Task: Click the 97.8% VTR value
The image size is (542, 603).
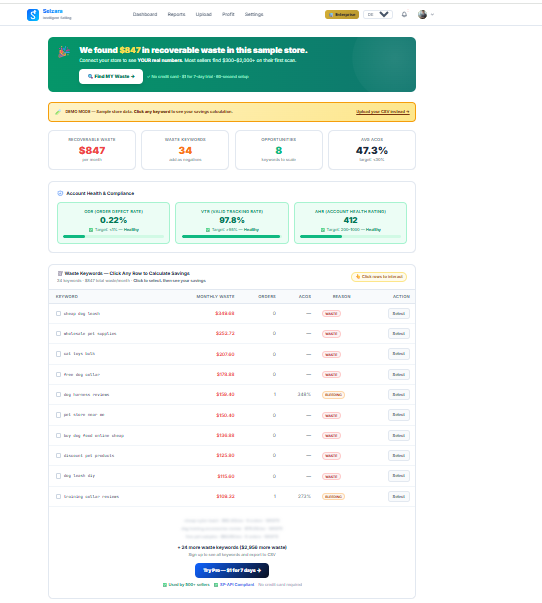Action: click(232, 220)
